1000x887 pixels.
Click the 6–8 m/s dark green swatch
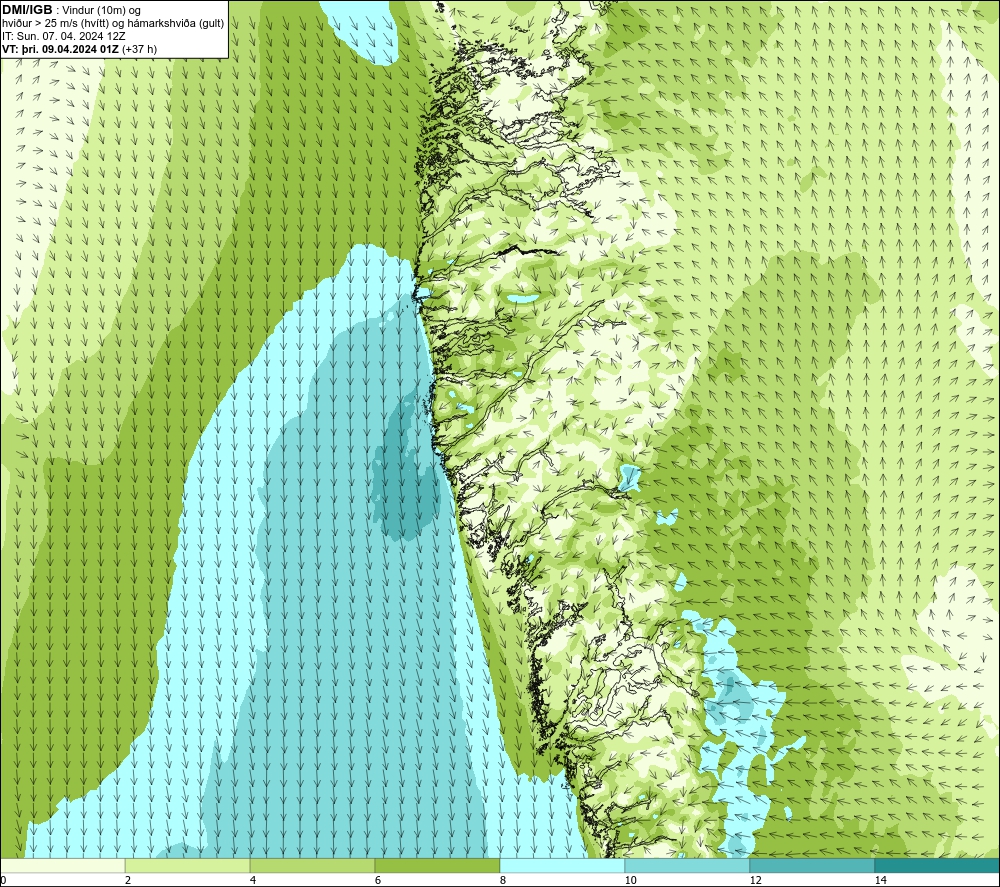pos(438,865)
